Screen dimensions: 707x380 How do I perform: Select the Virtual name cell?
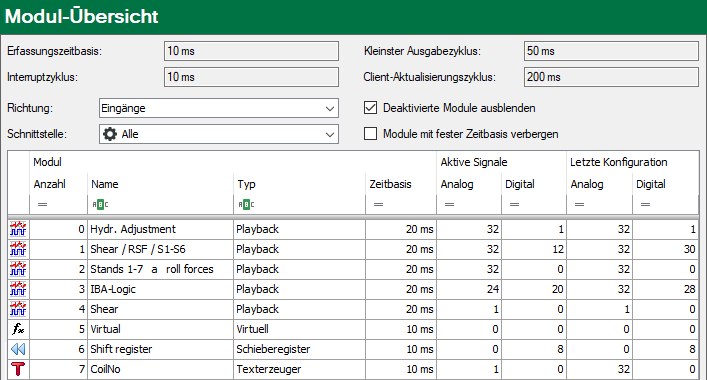(161, 329)
